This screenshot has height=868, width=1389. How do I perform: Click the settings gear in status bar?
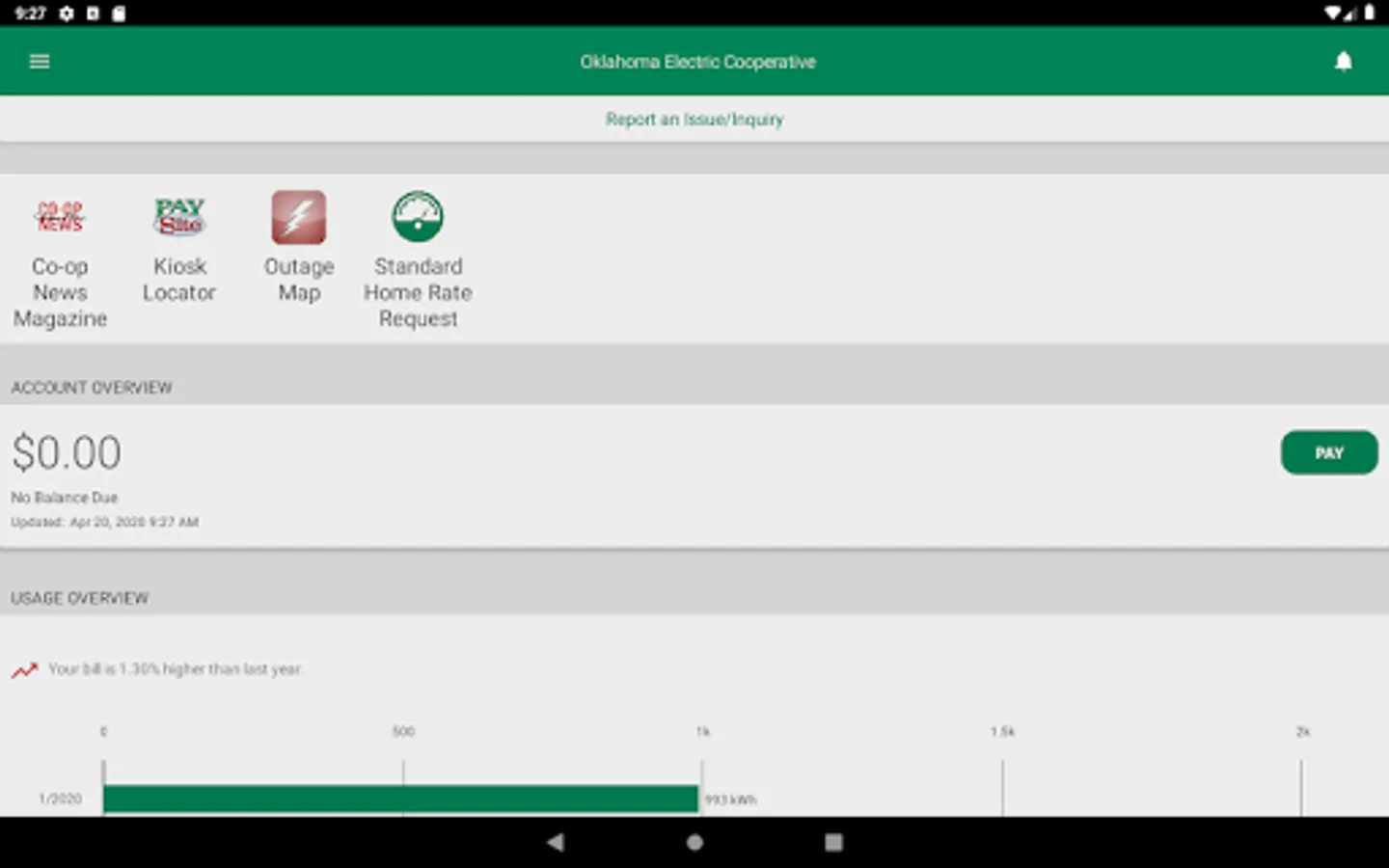click(67, 14)
